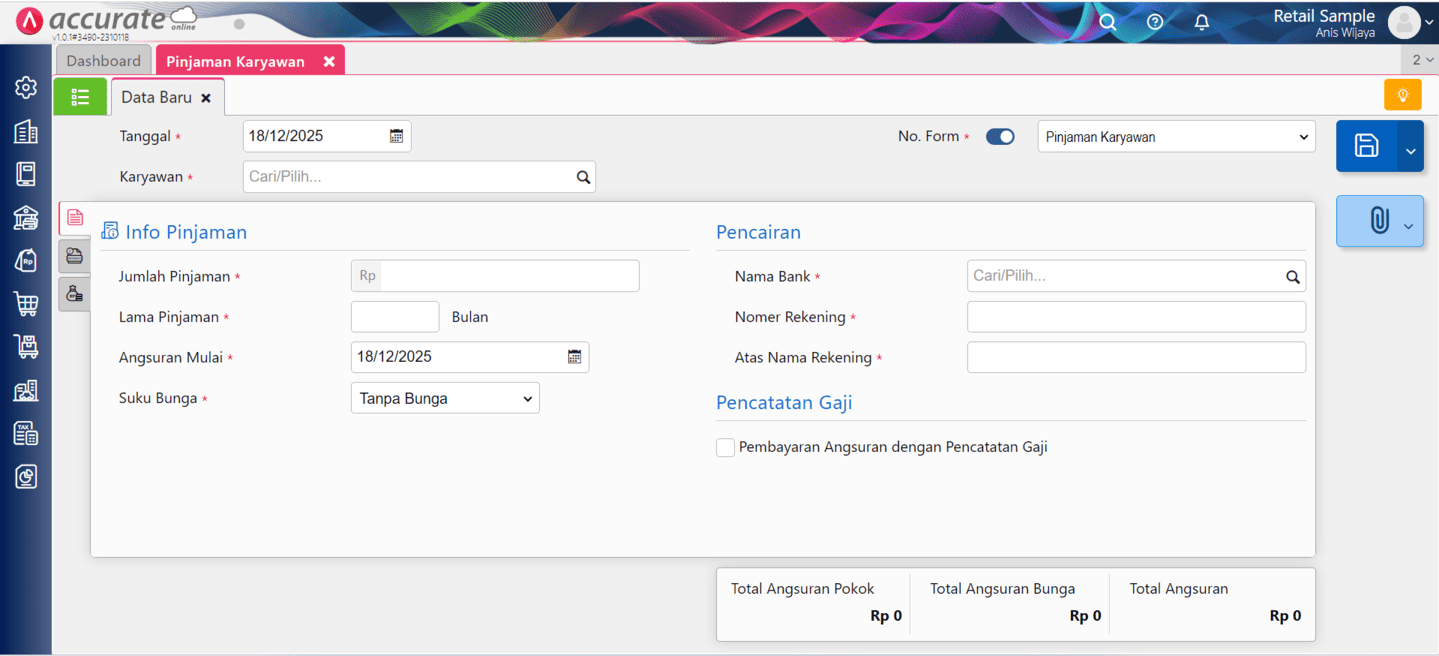
Task: Select the shopping cart sales module icon
Action: pyautogui.click(x=25, y=304)
